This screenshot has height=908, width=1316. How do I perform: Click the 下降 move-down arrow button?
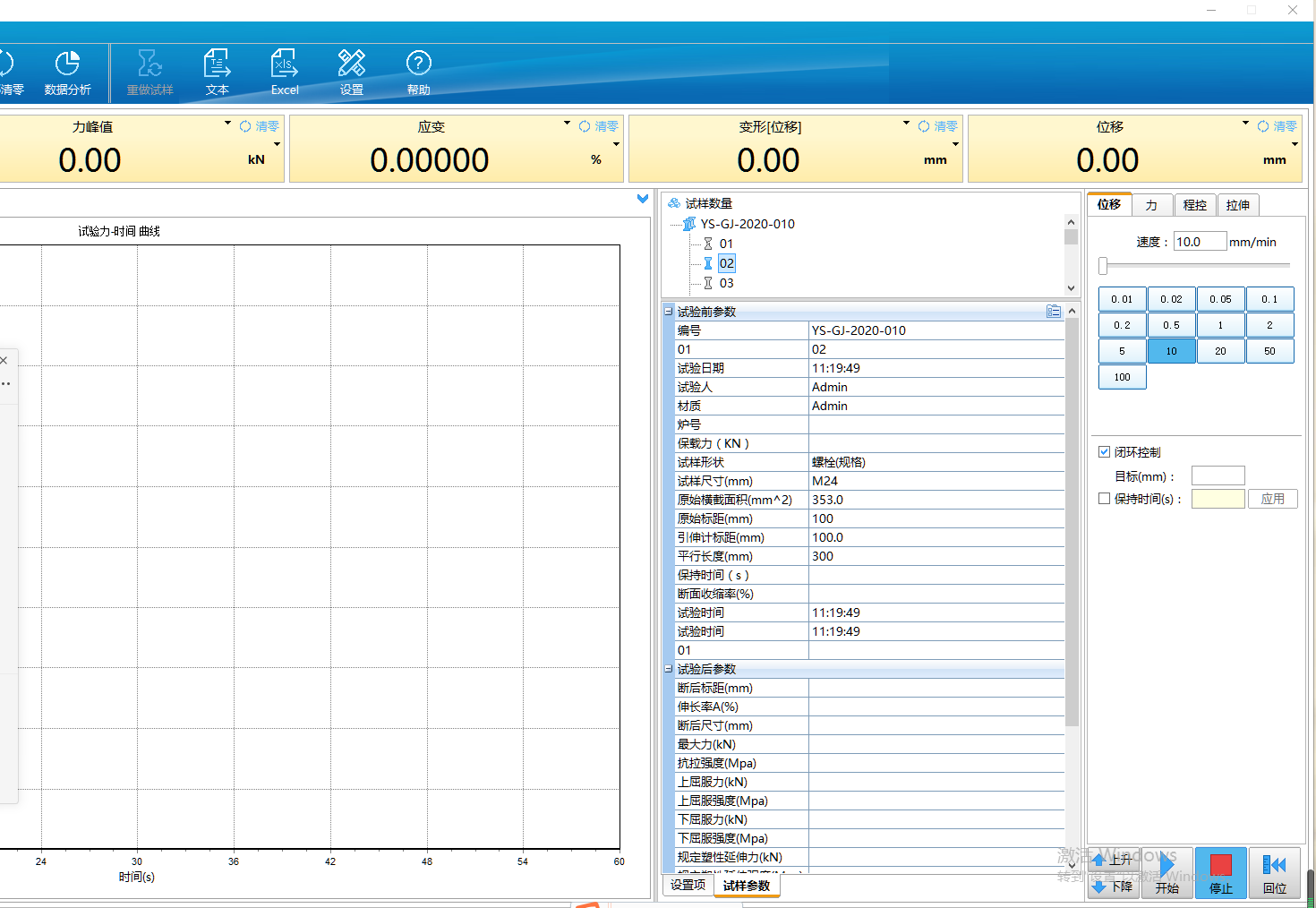click(1112, 887)
